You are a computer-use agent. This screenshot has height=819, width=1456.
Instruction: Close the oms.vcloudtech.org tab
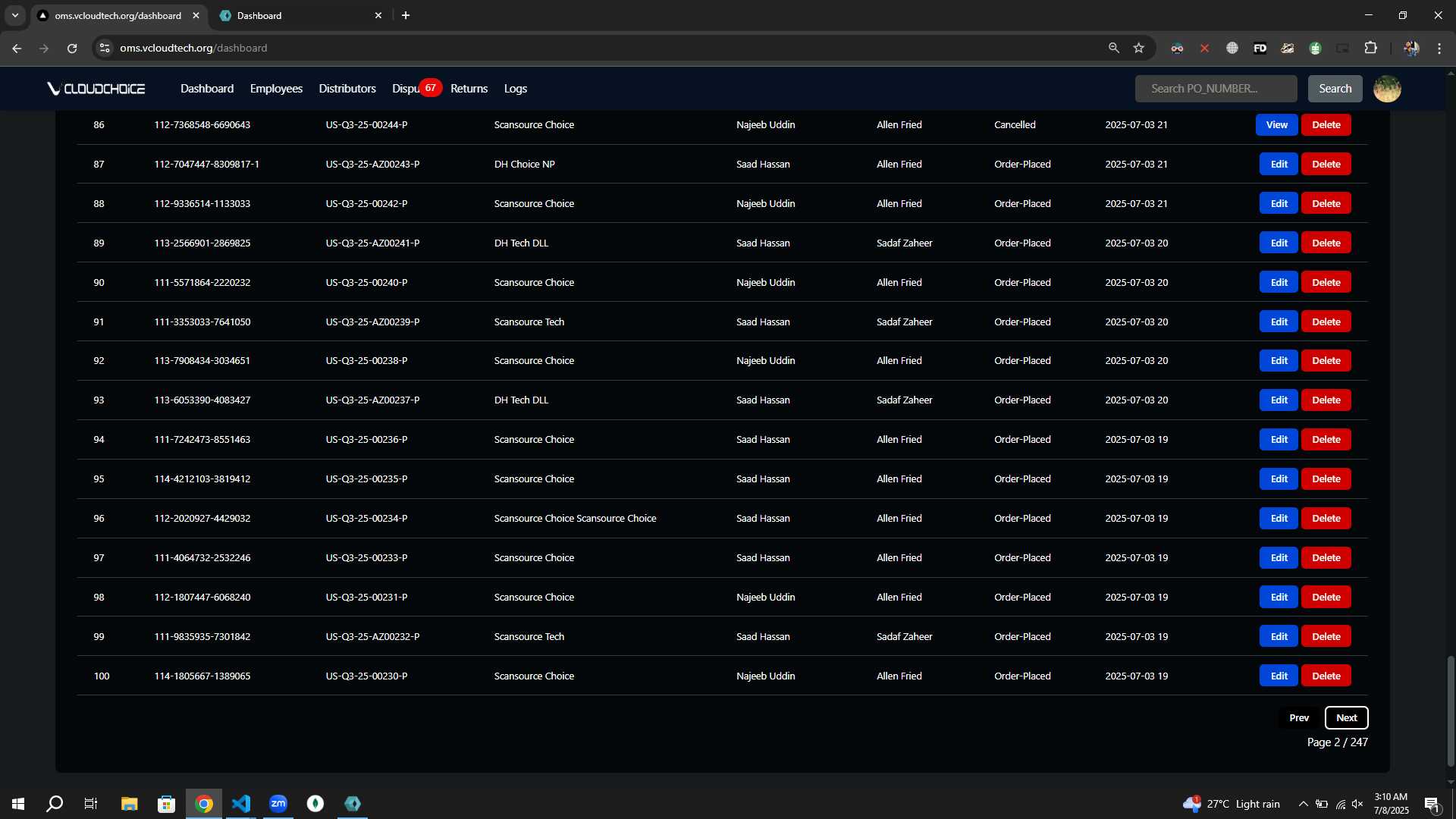pyautogui.click(x=196, y=15)
